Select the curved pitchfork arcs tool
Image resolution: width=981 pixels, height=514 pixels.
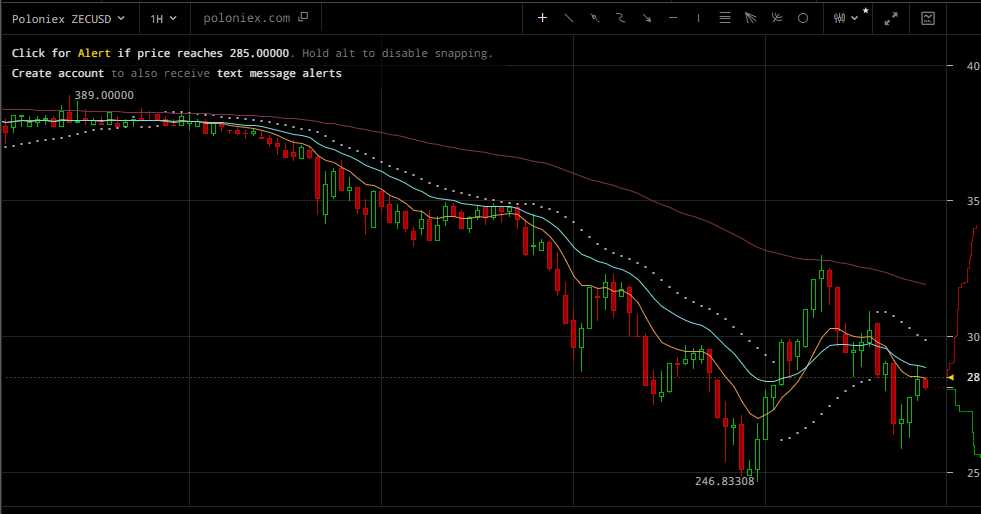(777, 18)
